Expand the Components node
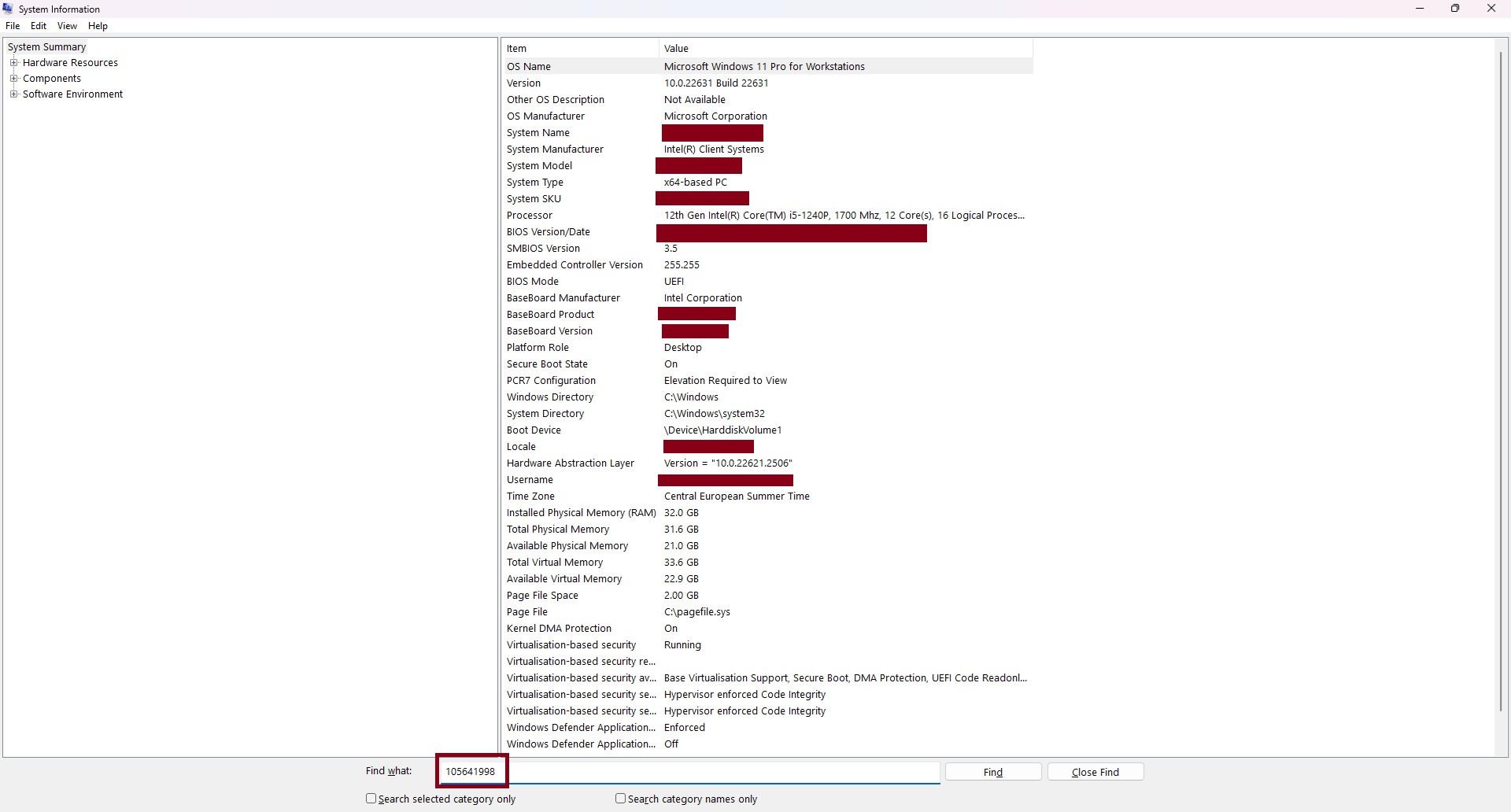Viewport: 1511px width, 812px height. [x=13, y=78]
